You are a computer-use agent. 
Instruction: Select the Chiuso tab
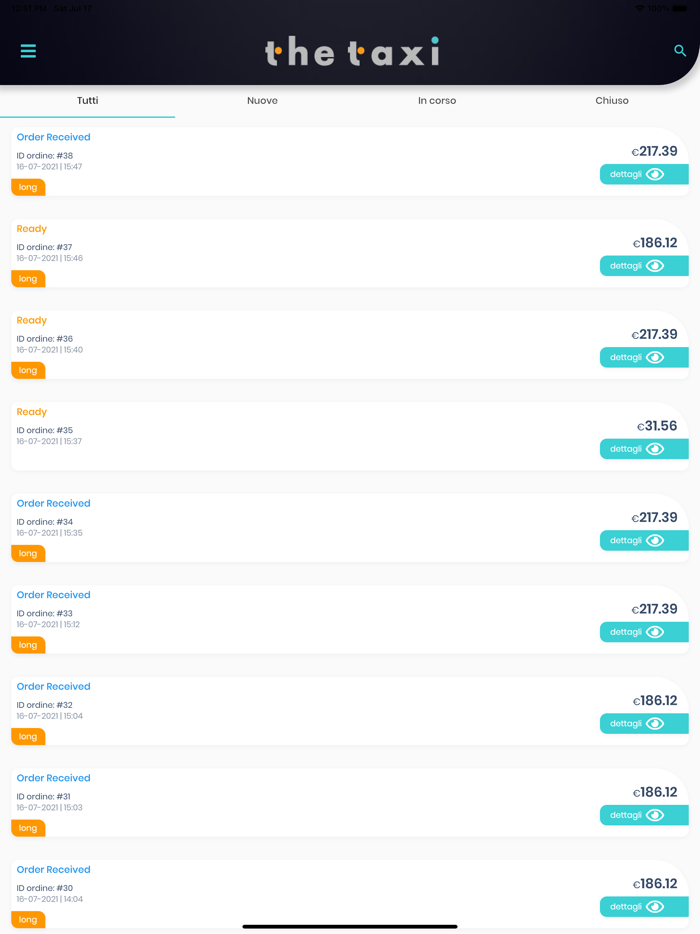tap(612, 101)
